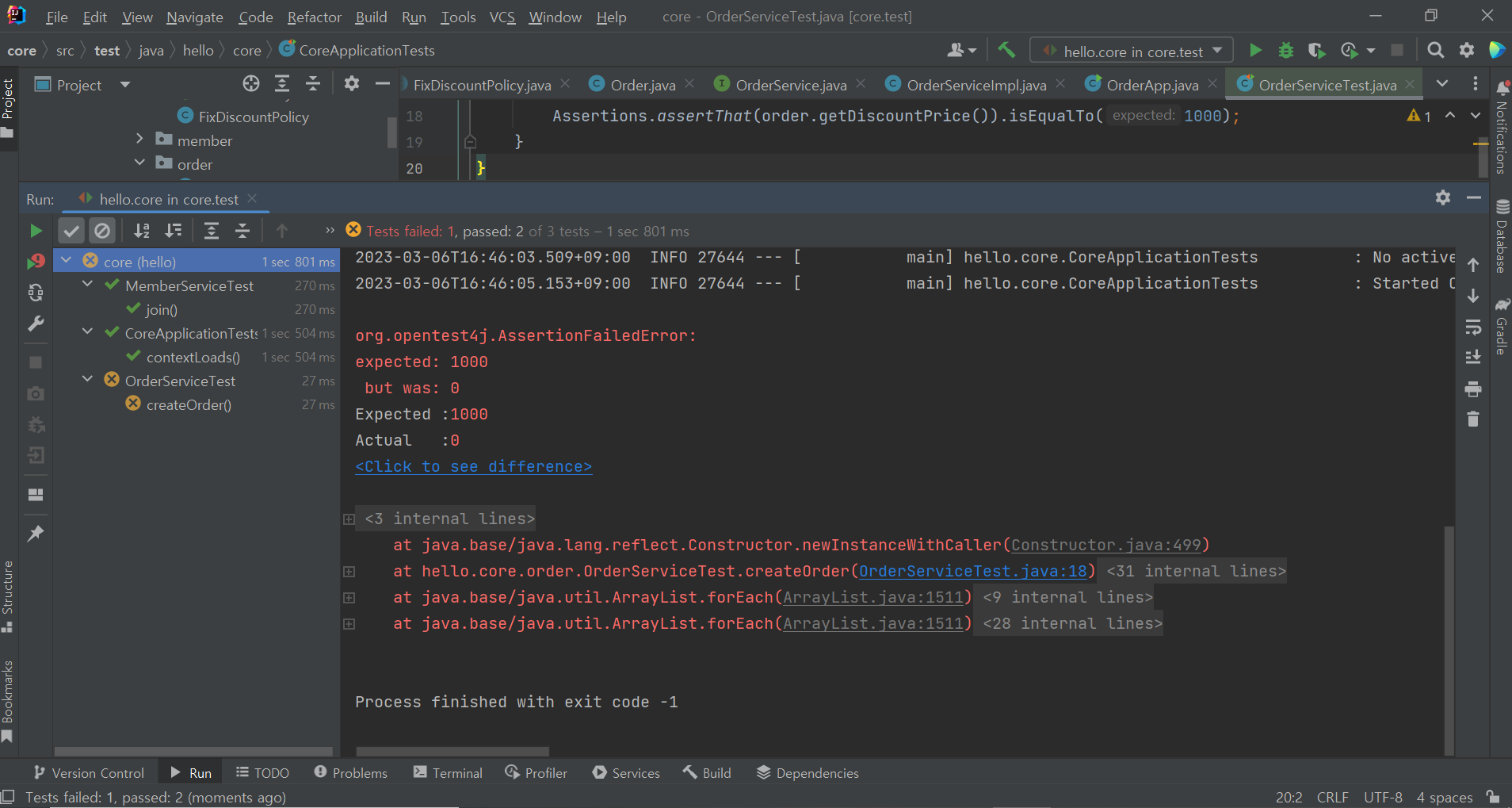Click the Down Stack Trace arrow icon
Image resolution: width=1512 pixels, height=808 pixels.
tap(1473, 296)
